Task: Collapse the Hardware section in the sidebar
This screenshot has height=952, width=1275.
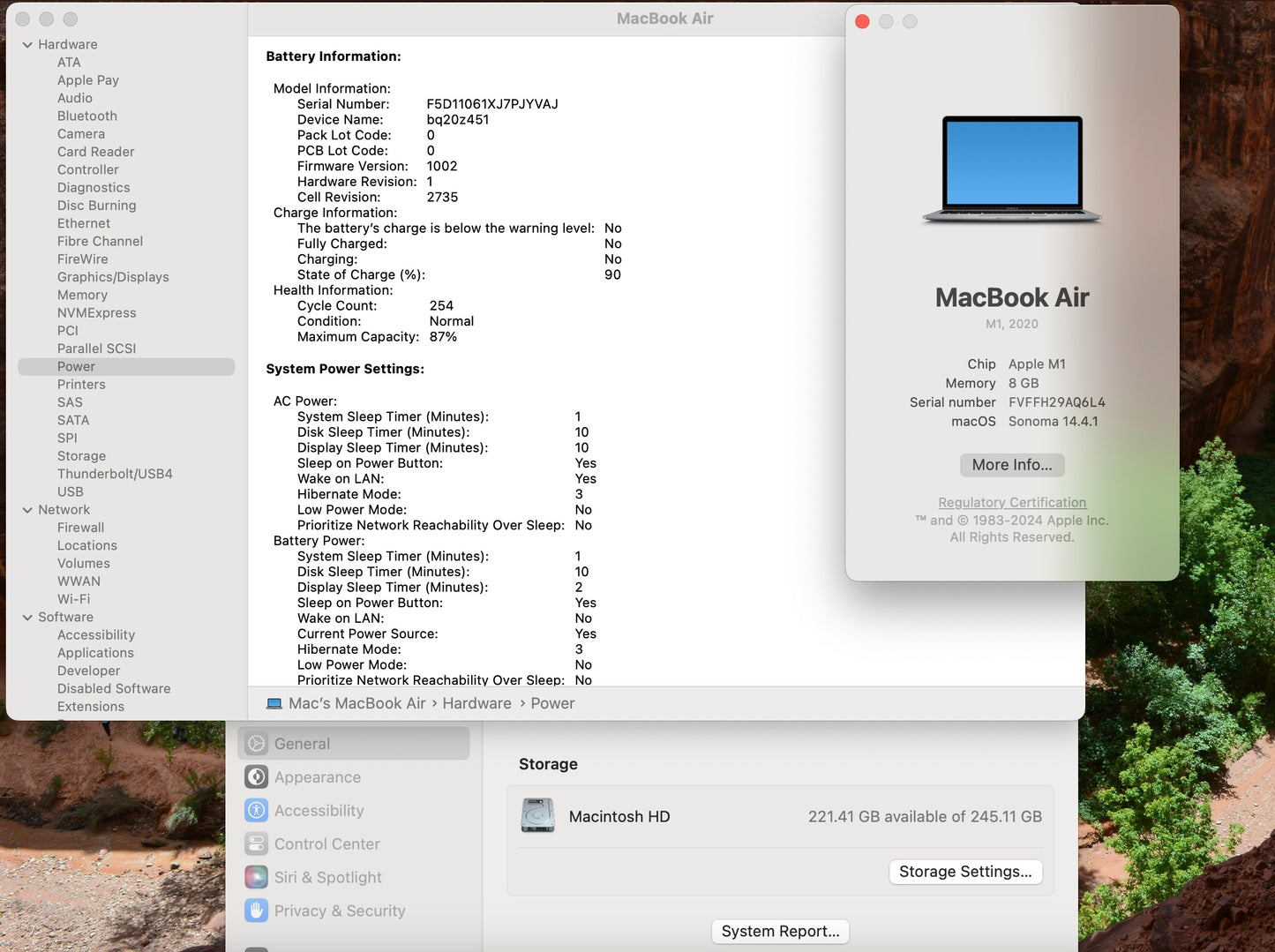Action: coord(27,45)
